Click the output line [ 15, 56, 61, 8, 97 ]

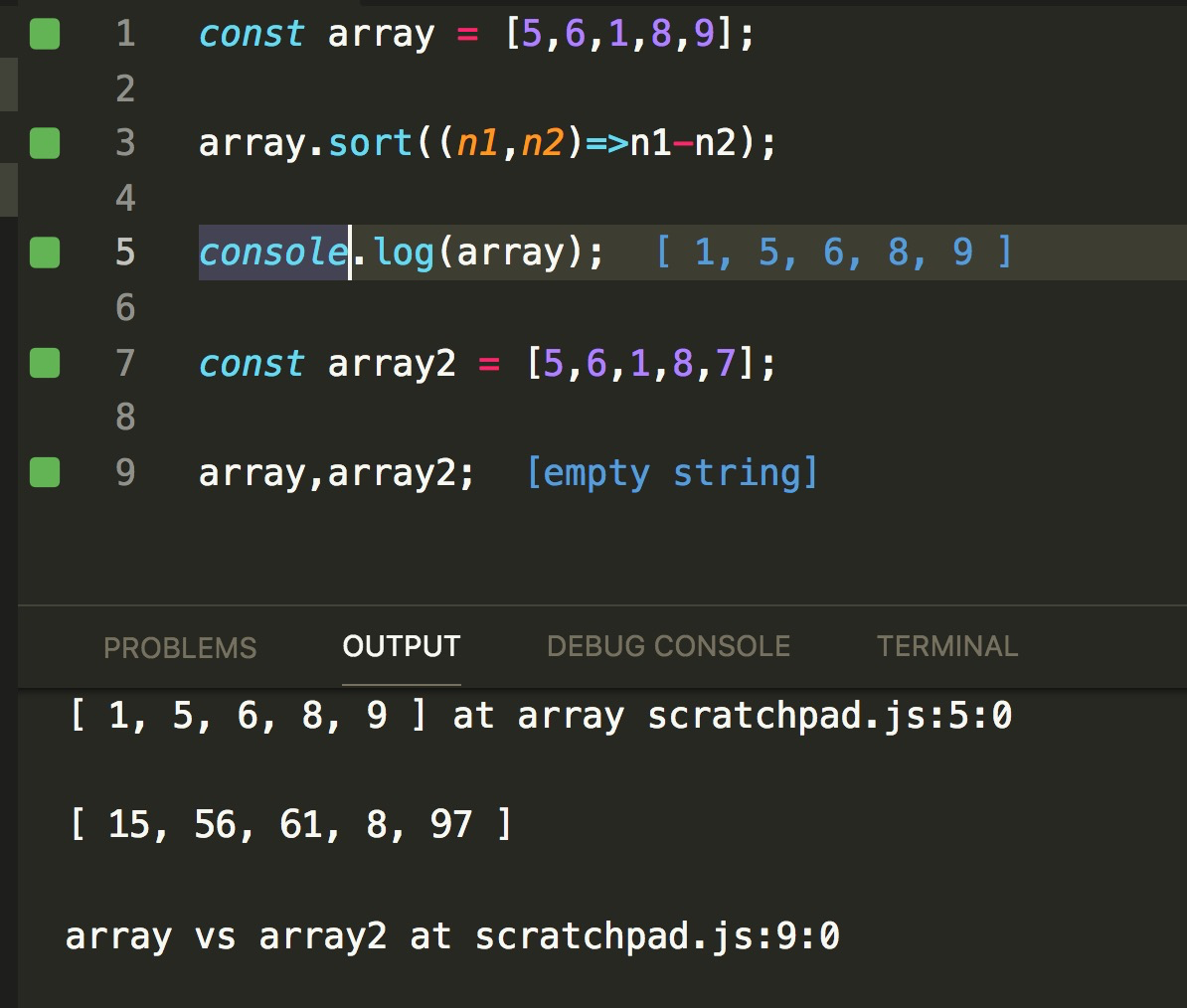pyautogui.click(x=288, y=824)
